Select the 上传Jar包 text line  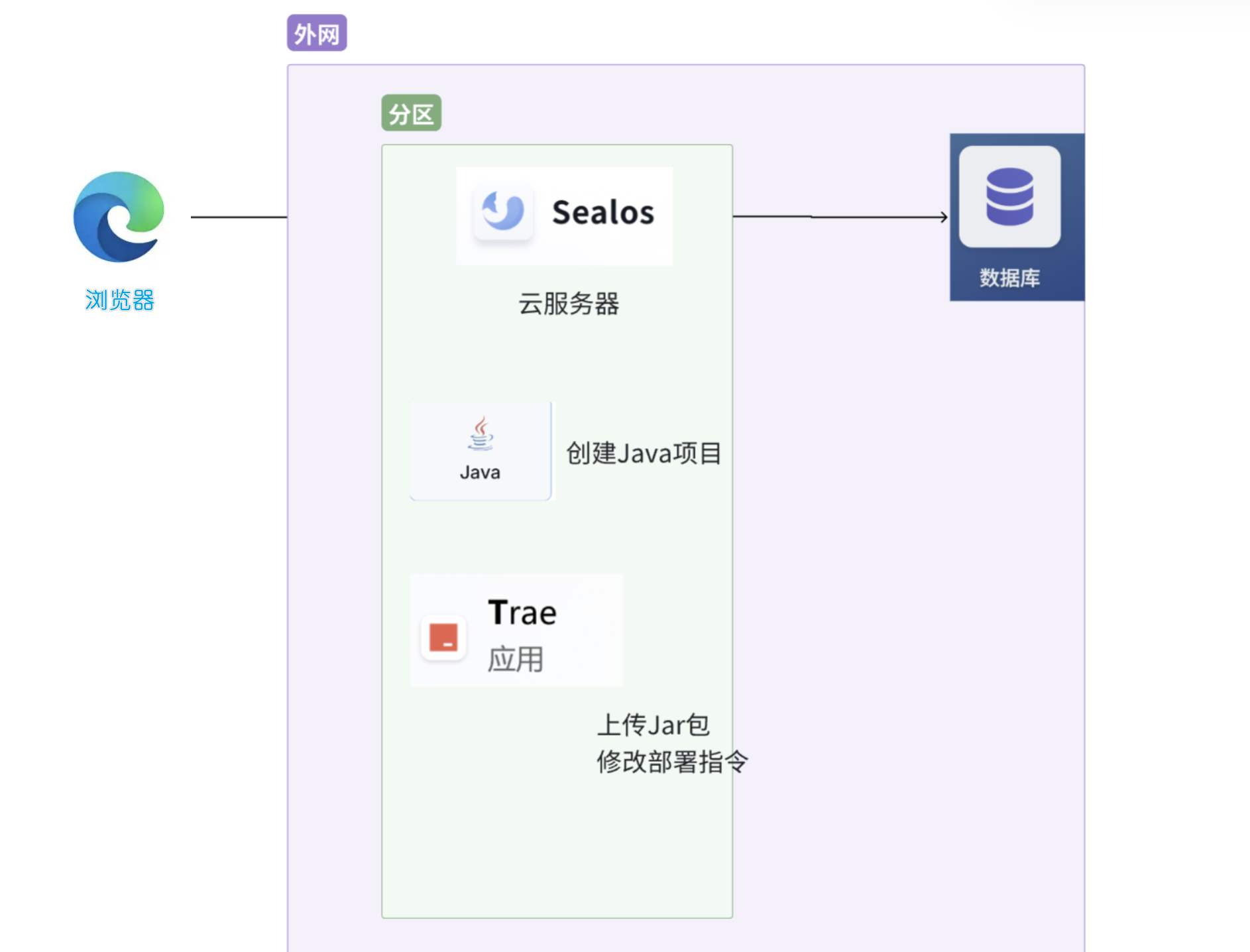pos(653,725)
